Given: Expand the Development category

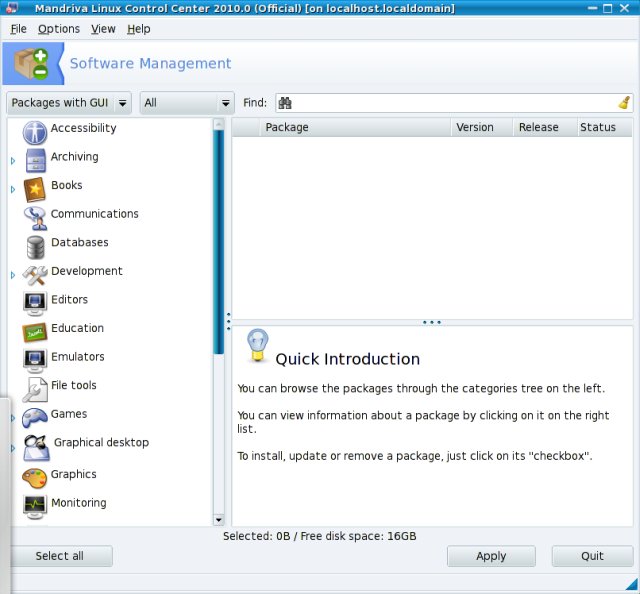Looking at the screenshot, I should click(13, 275).
